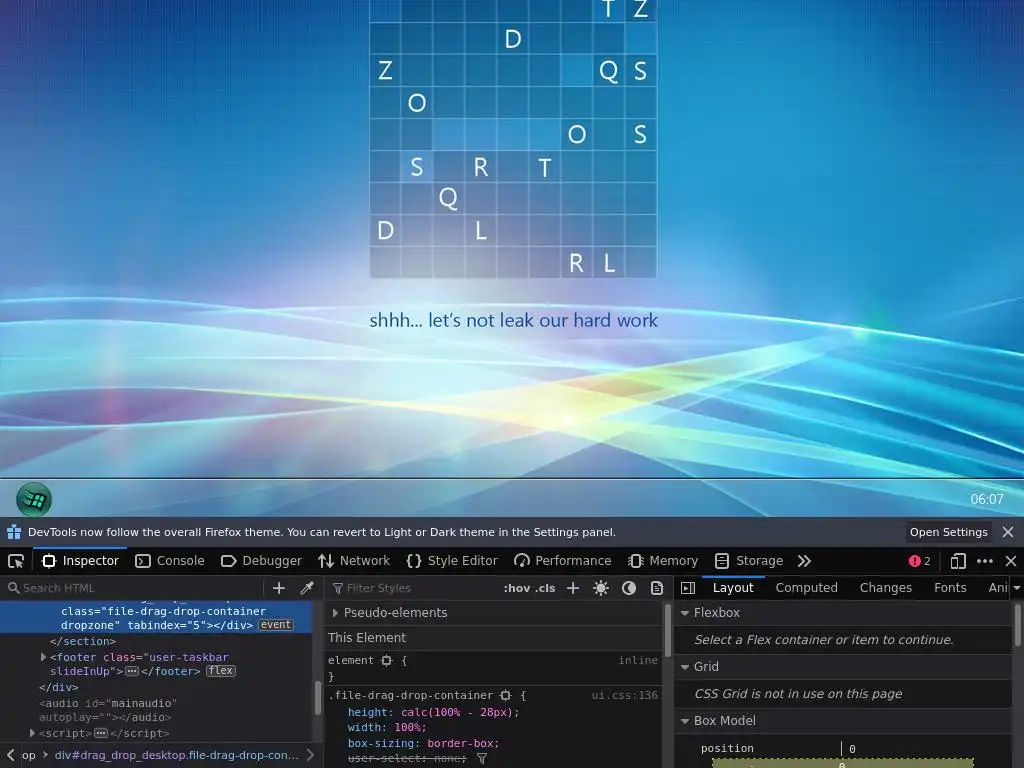Click the event badge on the div
This screenshot has width=1024, height=768.
point(276,625)
